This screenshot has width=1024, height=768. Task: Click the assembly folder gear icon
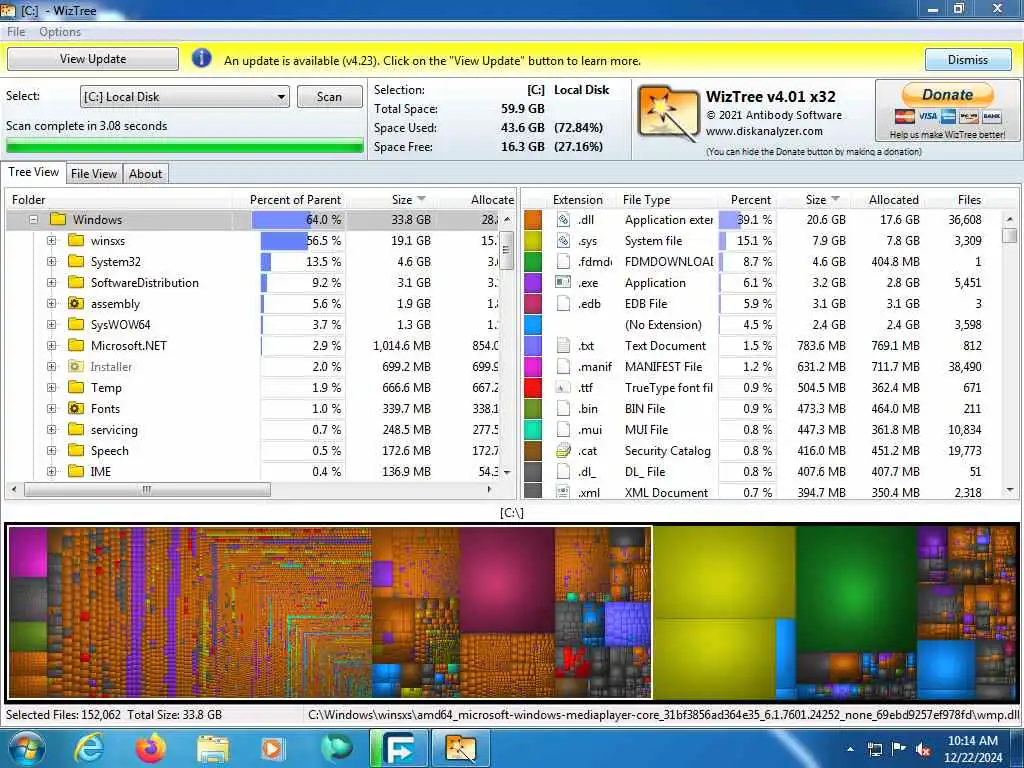76,304
